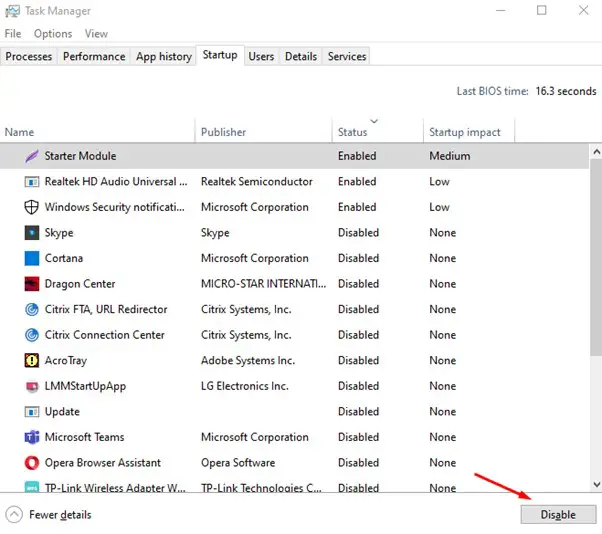Click the Adobe Systems Inc. publisher cell

(248, 360)
